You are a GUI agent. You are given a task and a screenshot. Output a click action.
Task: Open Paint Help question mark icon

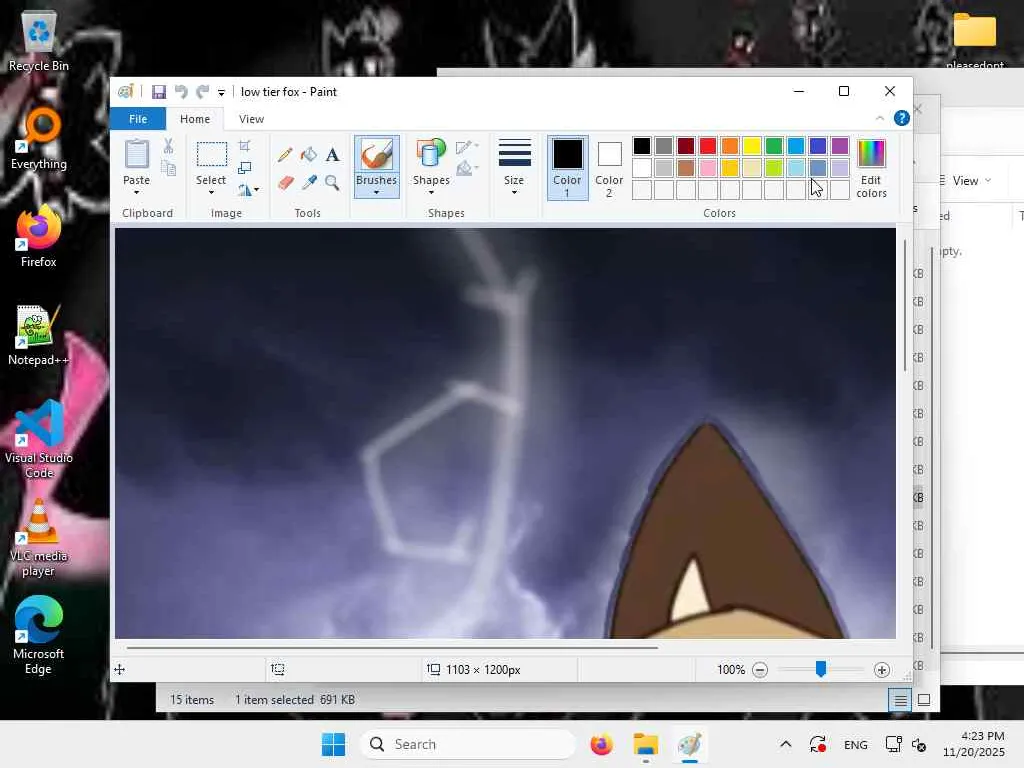(902, 118)
